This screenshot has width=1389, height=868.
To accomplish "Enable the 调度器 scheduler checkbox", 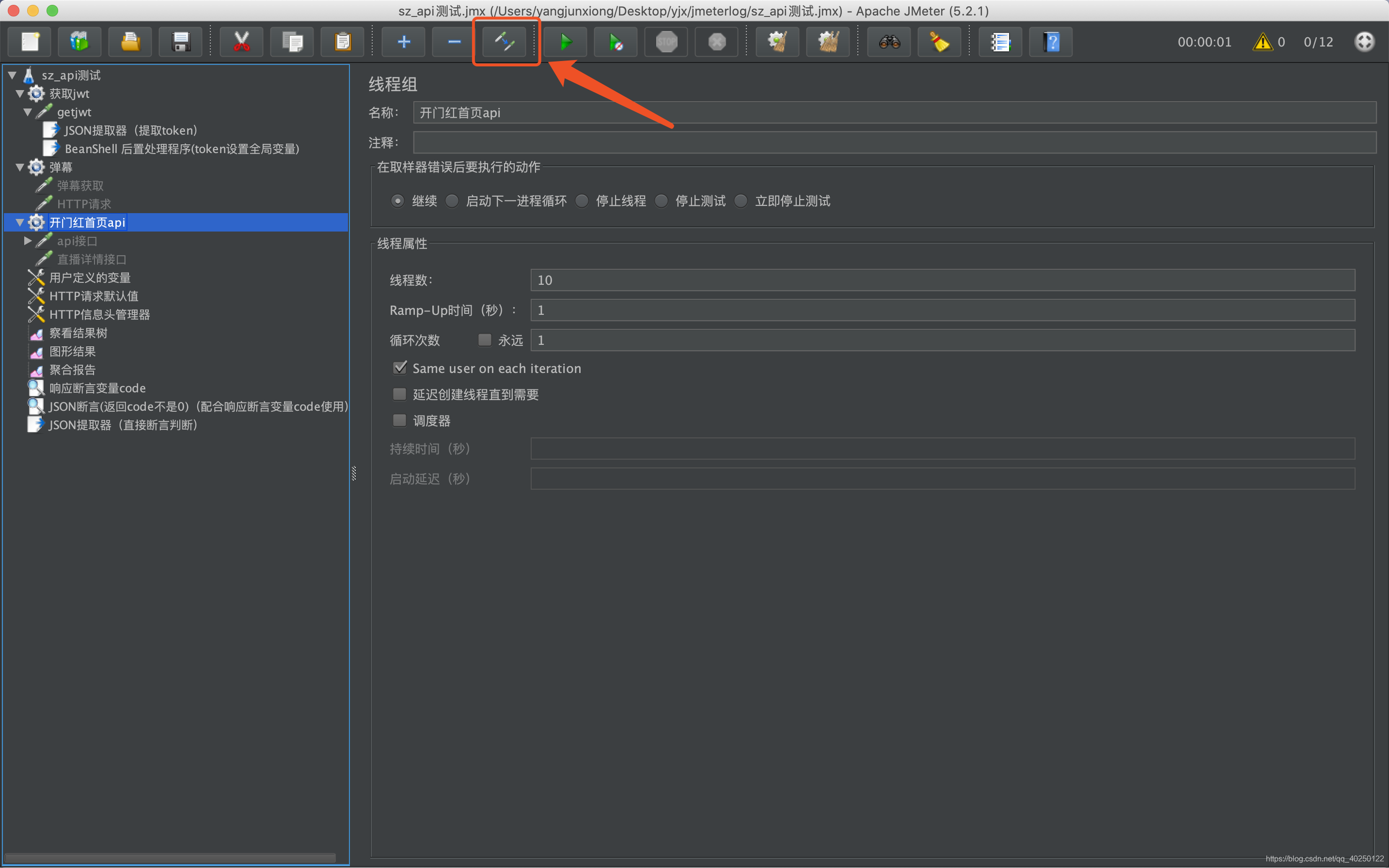I will pos(400,421).
